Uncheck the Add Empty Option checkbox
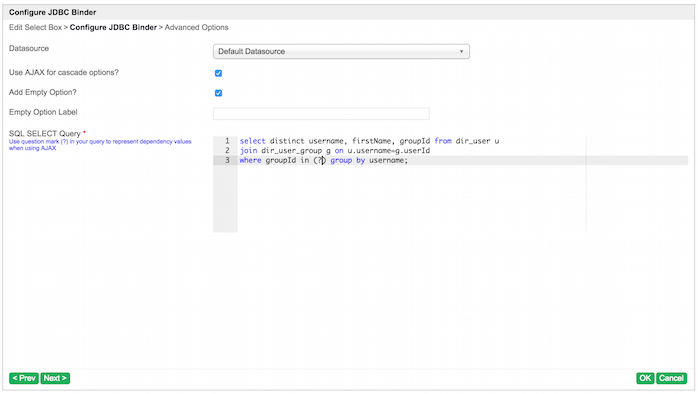The image size is (698, 394). 218,93
